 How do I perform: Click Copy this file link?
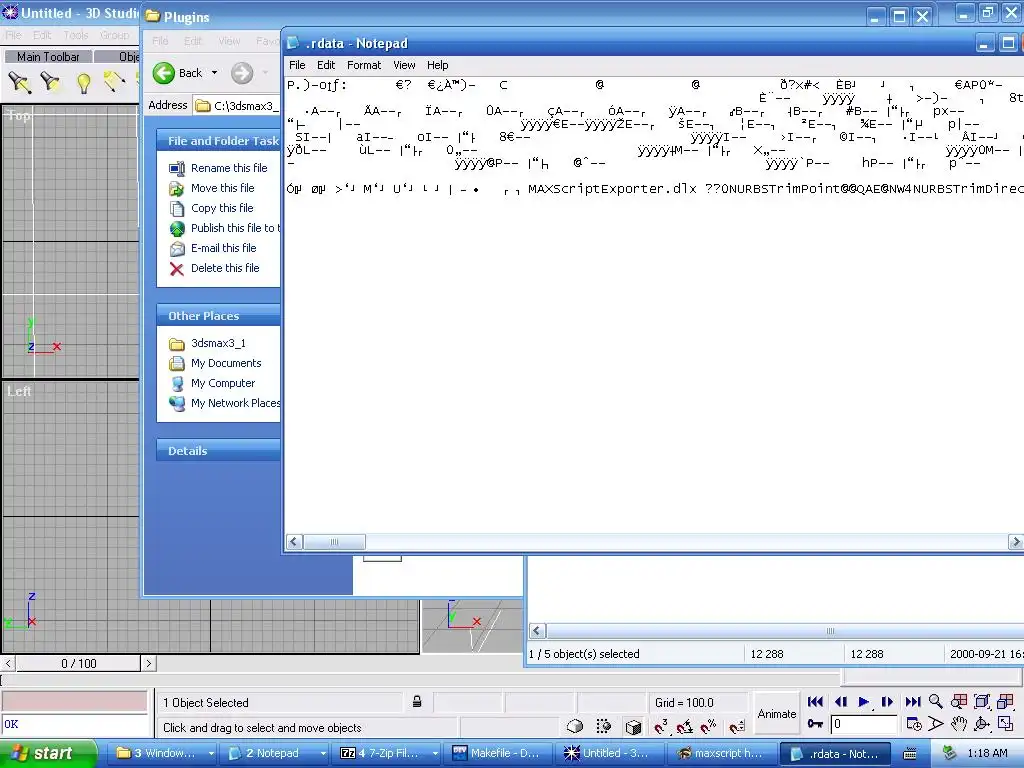pyautogui.click(x=222, y=208)
